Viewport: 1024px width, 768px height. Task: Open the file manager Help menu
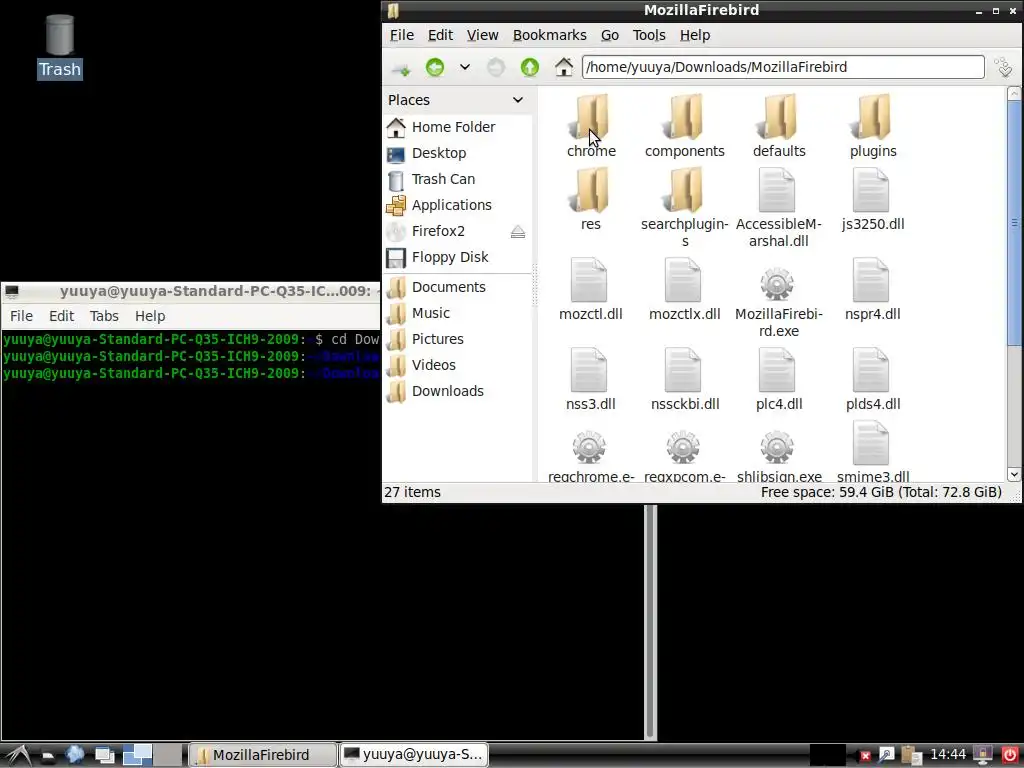[x=694, y=35]
